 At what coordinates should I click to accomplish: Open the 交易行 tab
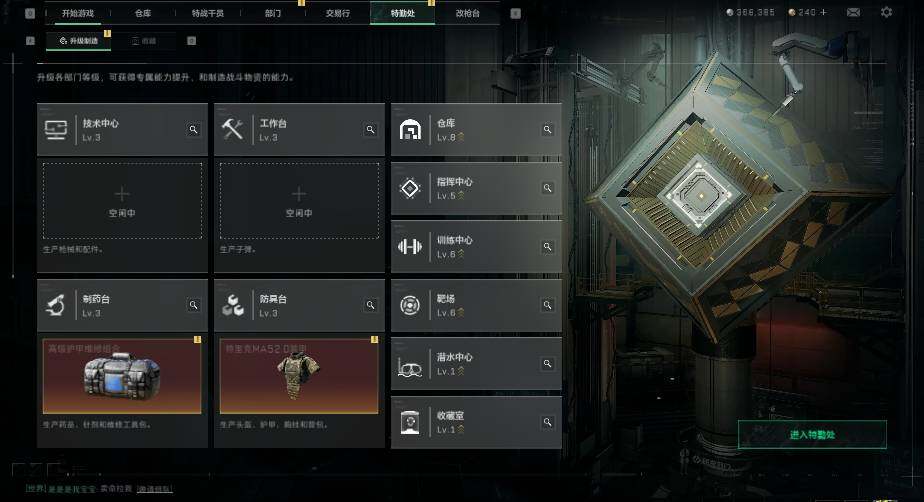(x=338, y=13)
